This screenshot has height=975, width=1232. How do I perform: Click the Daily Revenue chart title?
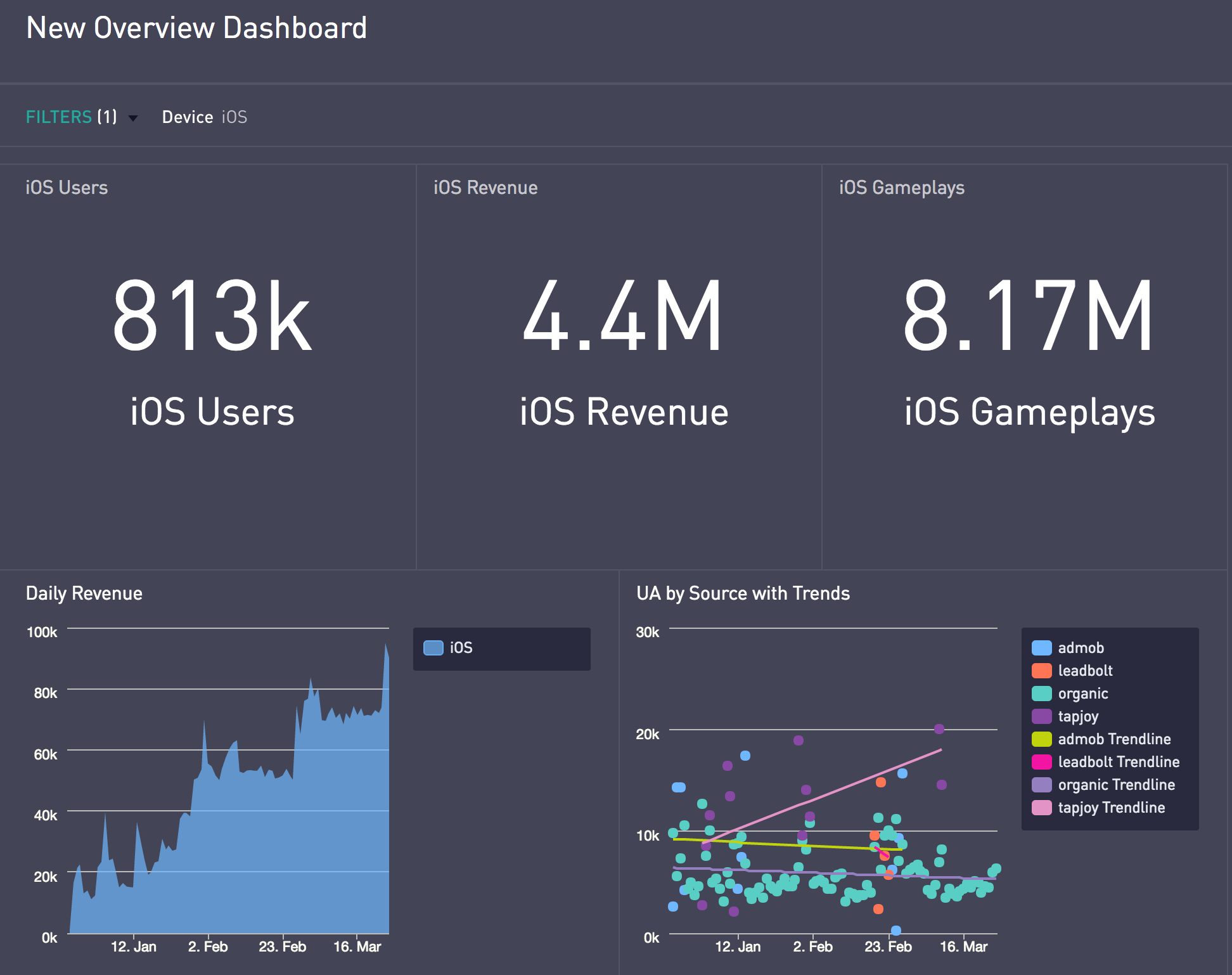[84, 593]
